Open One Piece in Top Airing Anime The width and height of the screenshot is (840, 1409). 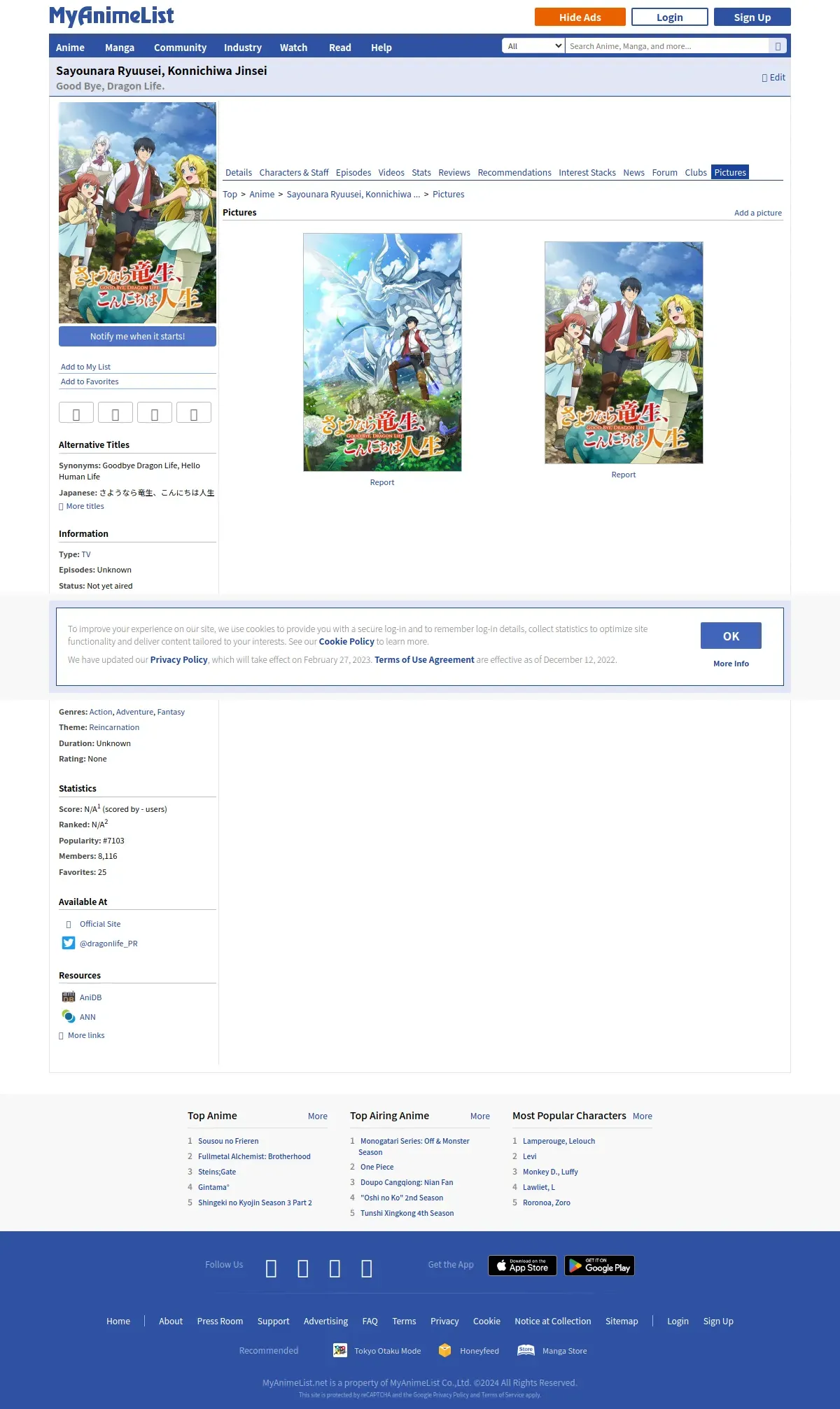(377, 1167)
